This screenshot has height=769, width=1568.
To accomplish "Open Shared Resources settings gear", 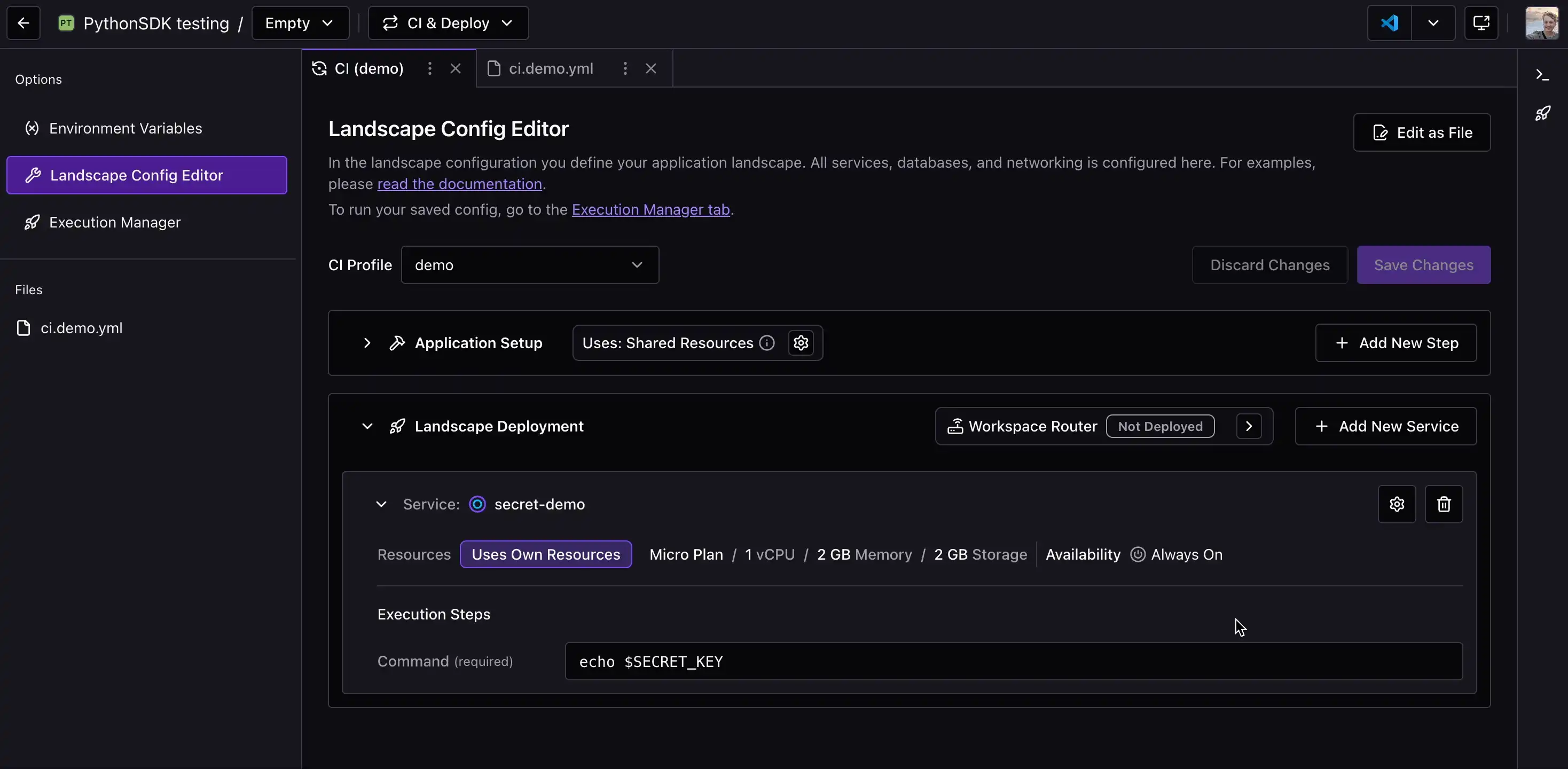I will 801,343.
